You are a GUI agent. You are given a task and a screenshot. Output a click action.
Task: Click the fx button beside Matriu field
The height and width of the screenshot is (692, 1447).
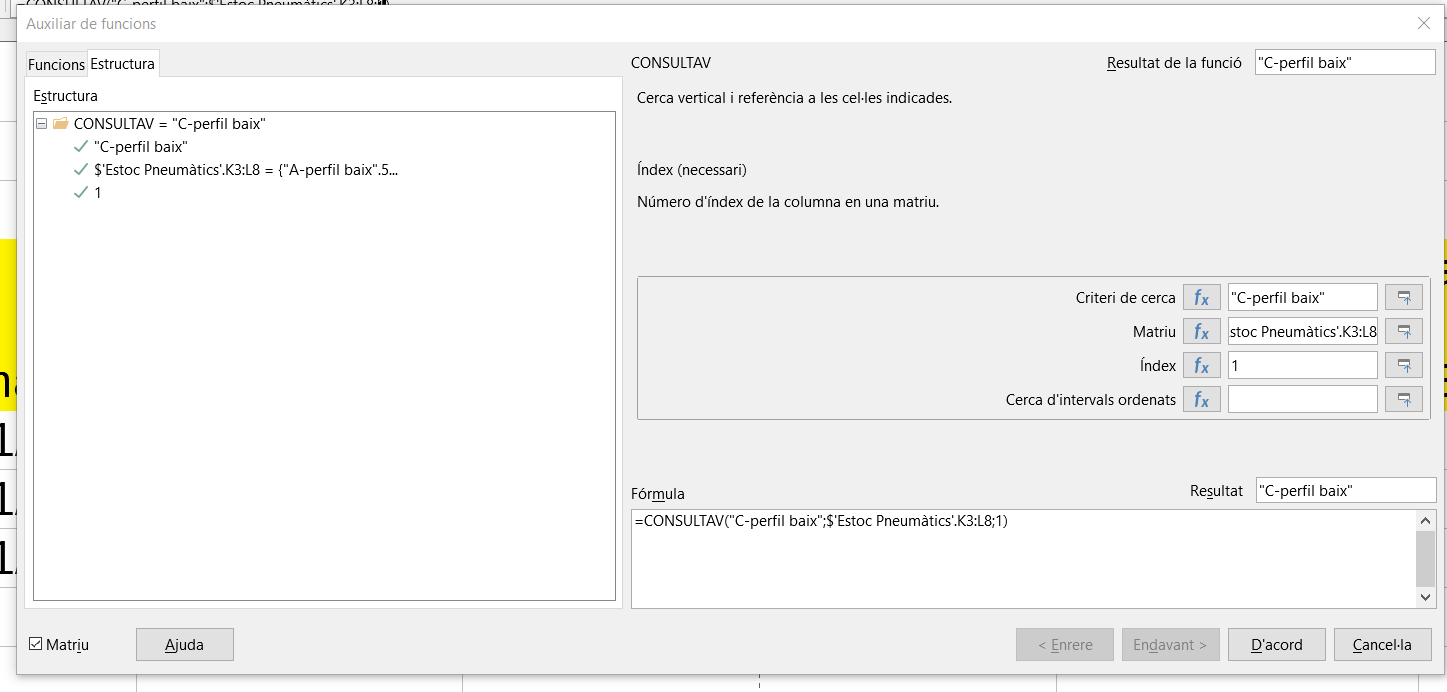[1201, 331]
